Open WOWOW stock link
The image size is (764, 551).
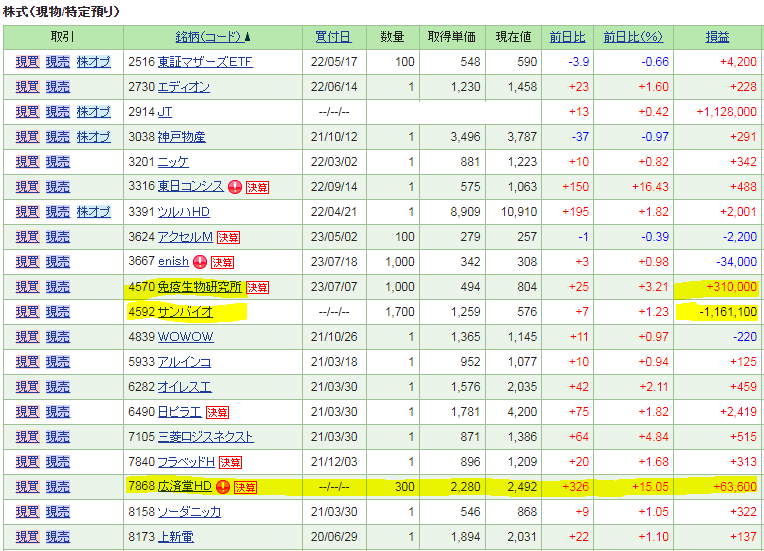coord(186,337)
